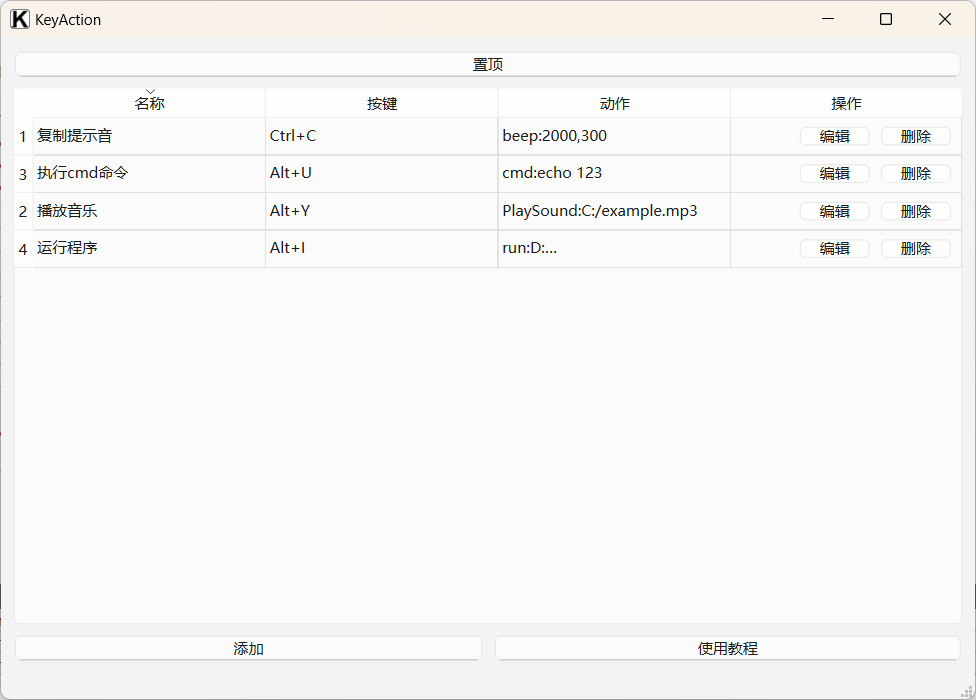Click the 置顶 pin-to-top button
Screen dimensions: 976x700
tap(487, 65)
